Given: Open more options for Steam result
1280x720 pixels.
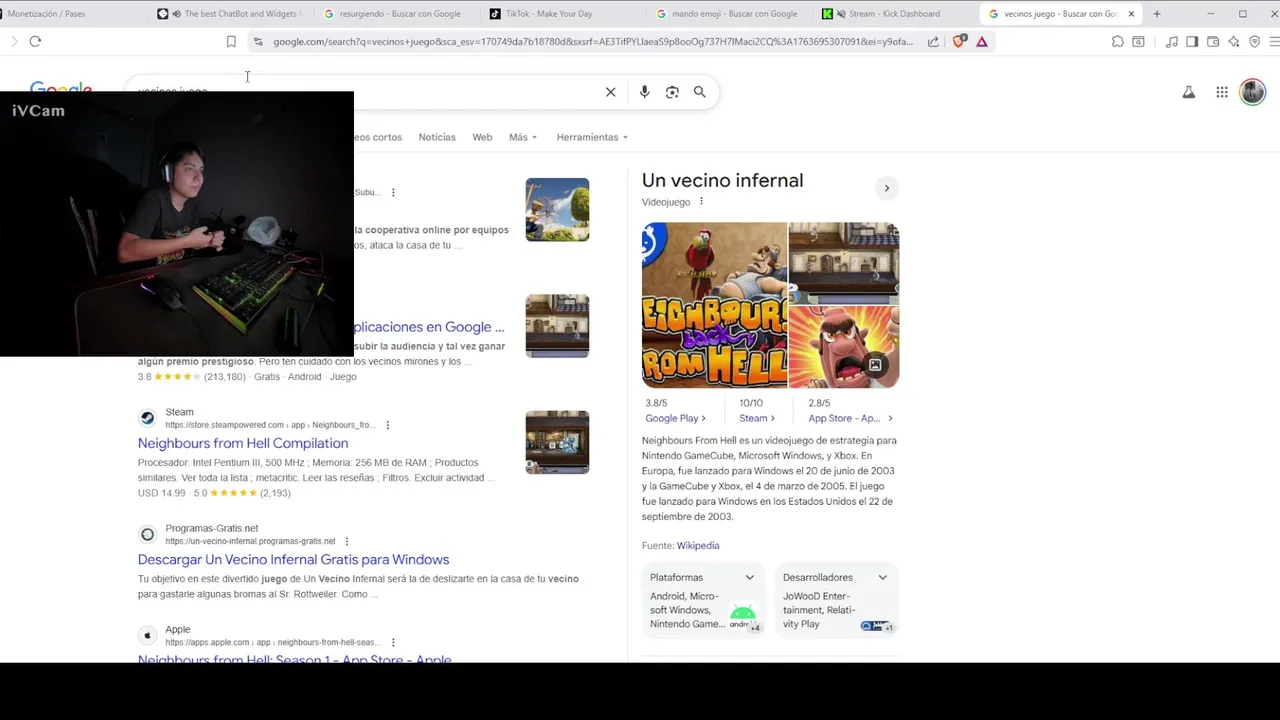Looking at the screenshot, I should (x=387, y=425).
